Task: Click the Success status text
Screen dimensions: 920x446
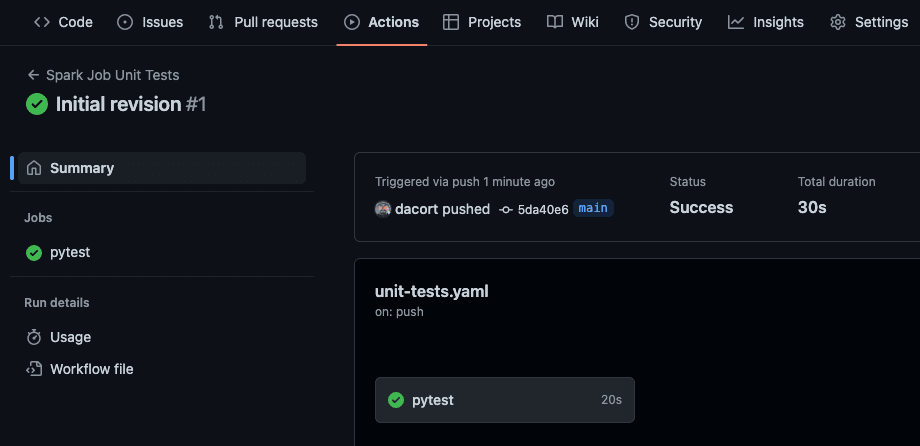Action: coord(701,208)
